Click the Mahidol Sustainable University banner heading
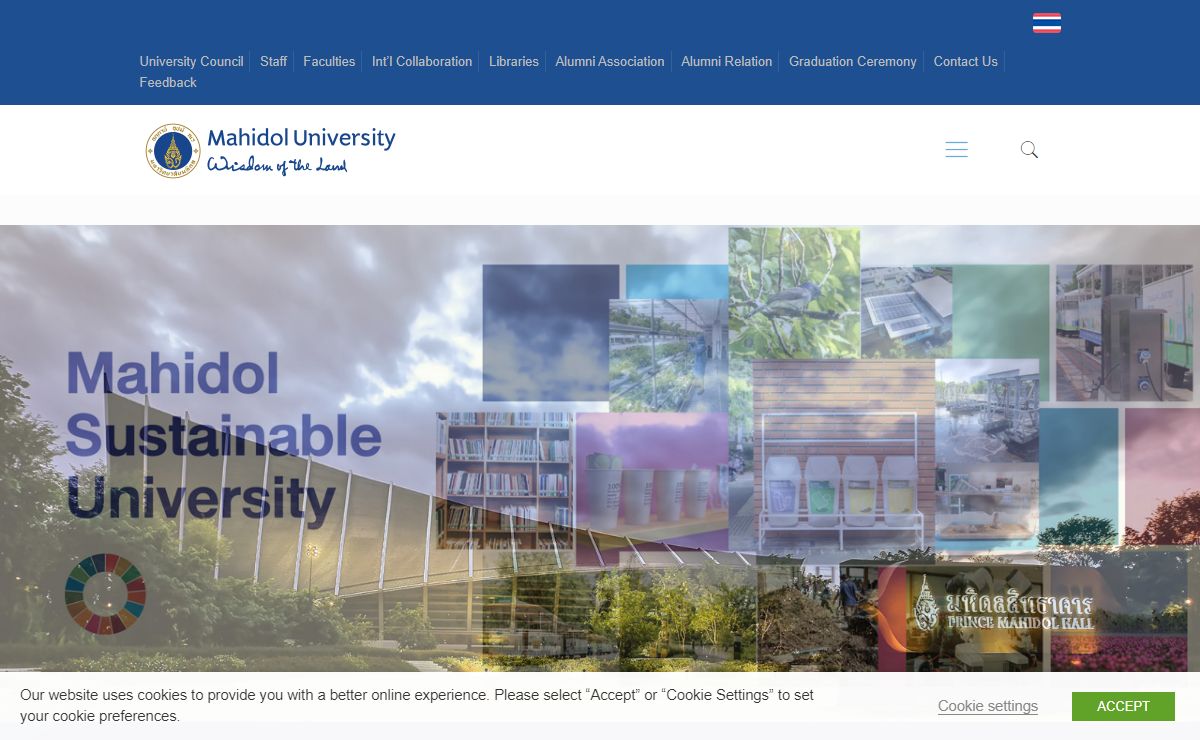The image size is (1200, 740). point(224,436)
